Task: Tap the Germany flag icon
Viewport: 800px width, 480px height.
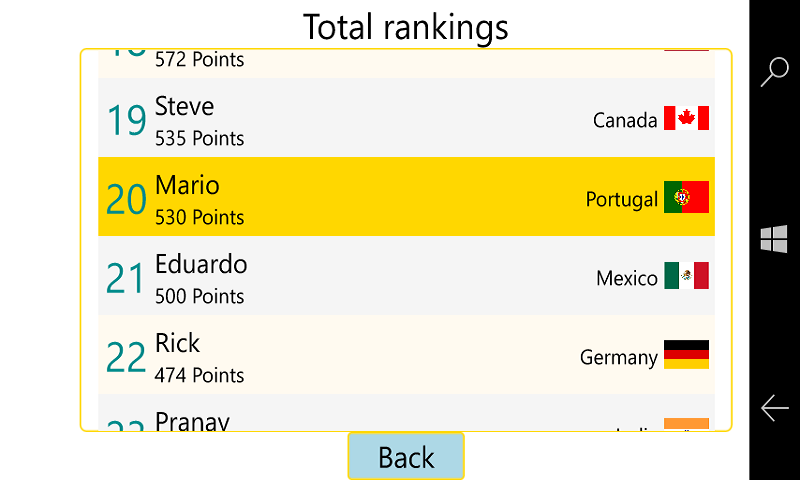Action: (686, 355)
